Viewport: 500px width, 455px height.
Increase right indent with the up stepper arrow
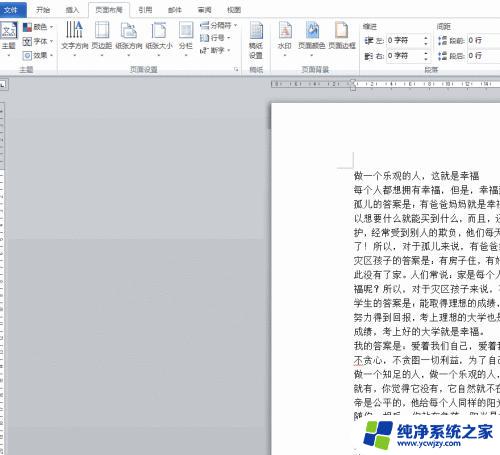point(426,52)
